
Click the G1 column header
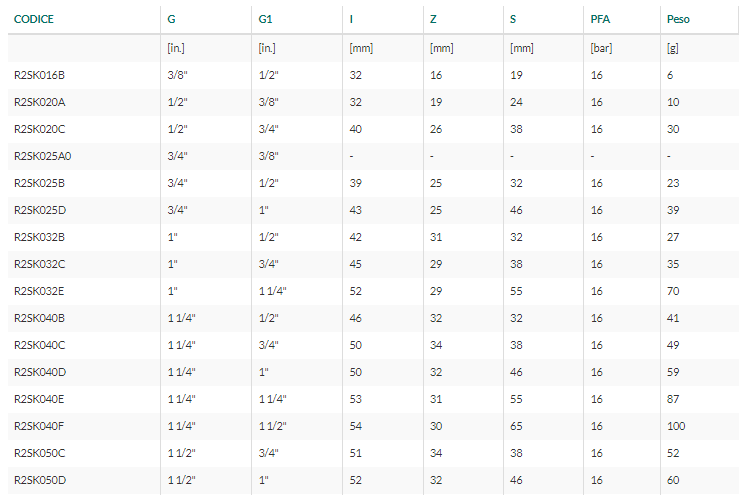coord(265,20)
